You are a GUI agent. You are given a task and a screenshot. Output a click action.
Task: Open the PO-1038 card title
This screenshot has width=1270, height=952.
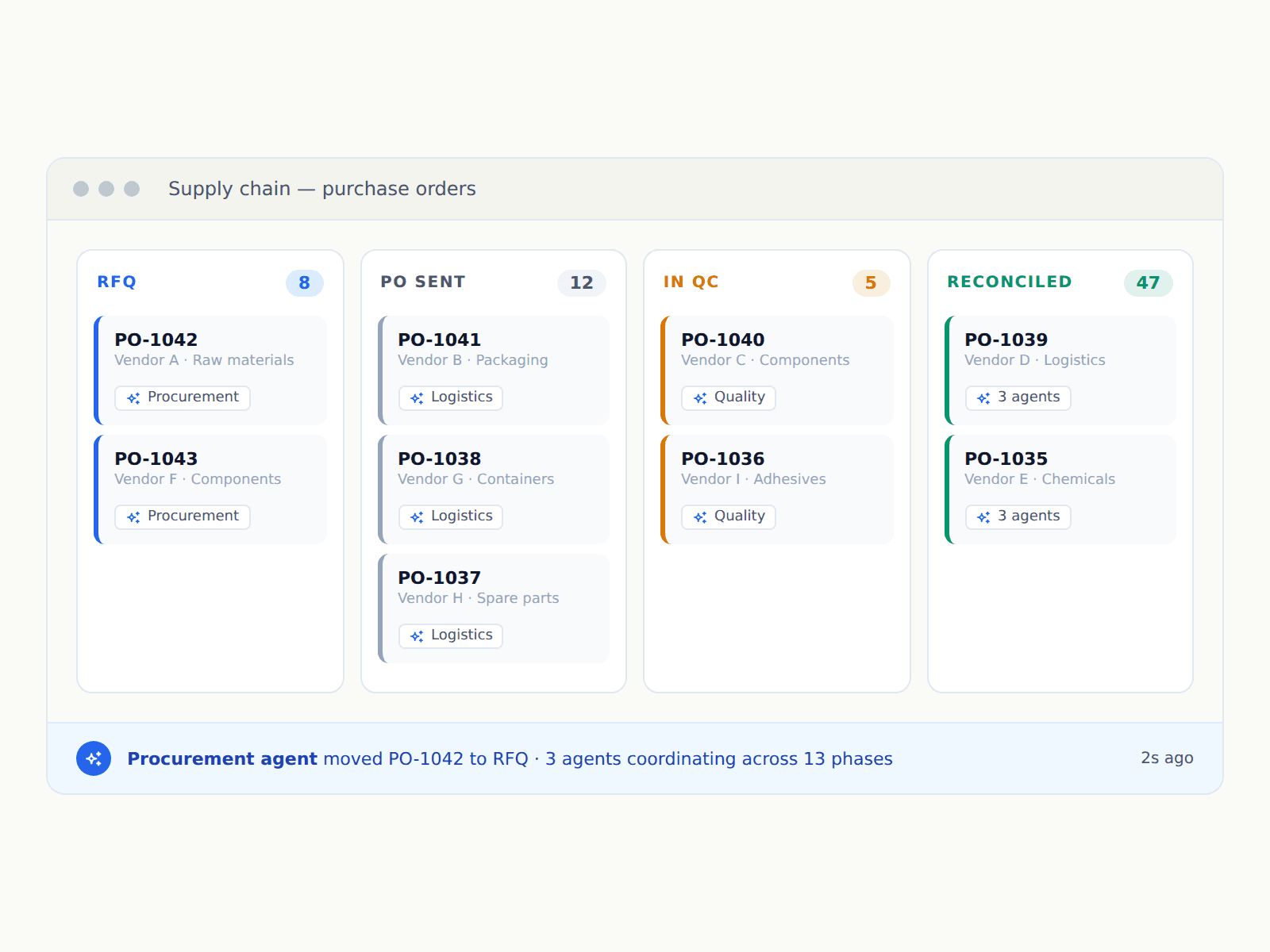[x=440, y=459]
